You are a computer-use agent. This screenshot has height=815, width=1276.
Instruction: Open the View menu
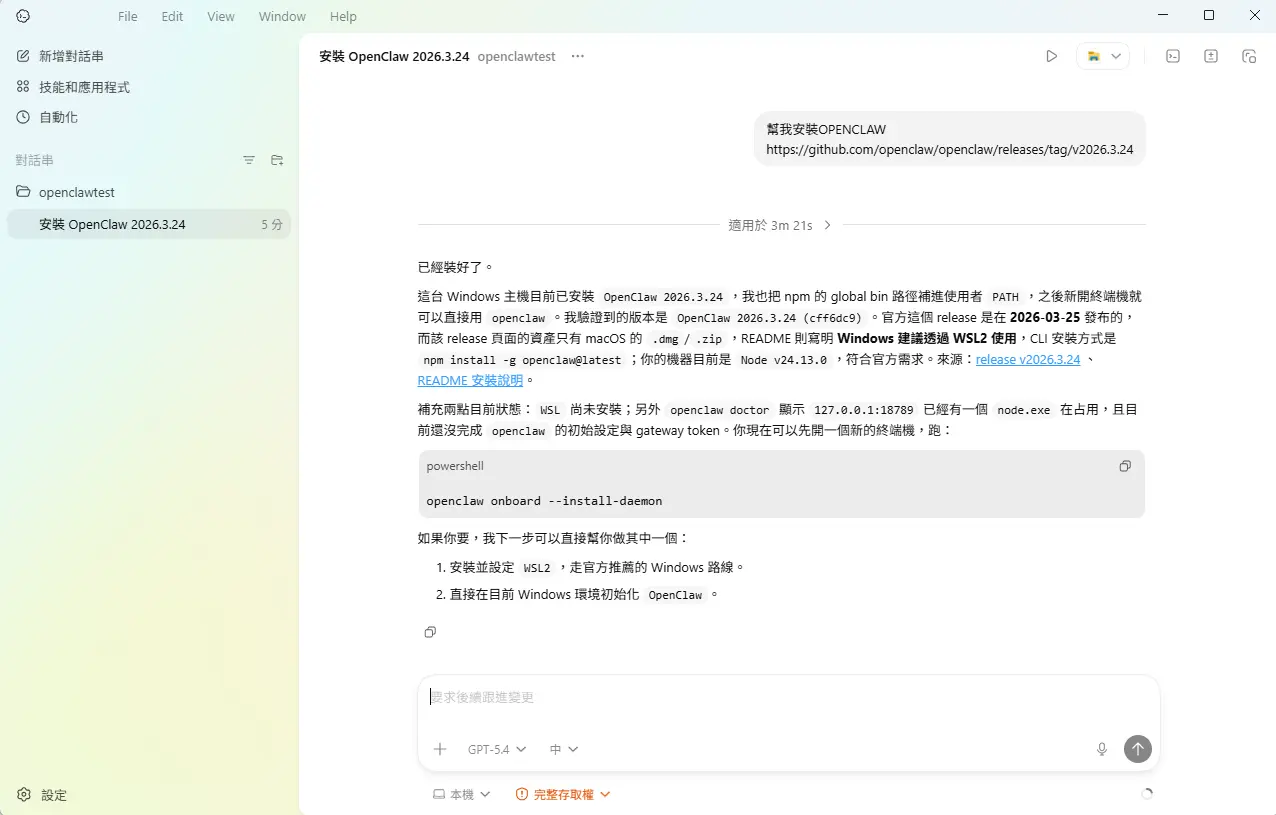point(221,16)
